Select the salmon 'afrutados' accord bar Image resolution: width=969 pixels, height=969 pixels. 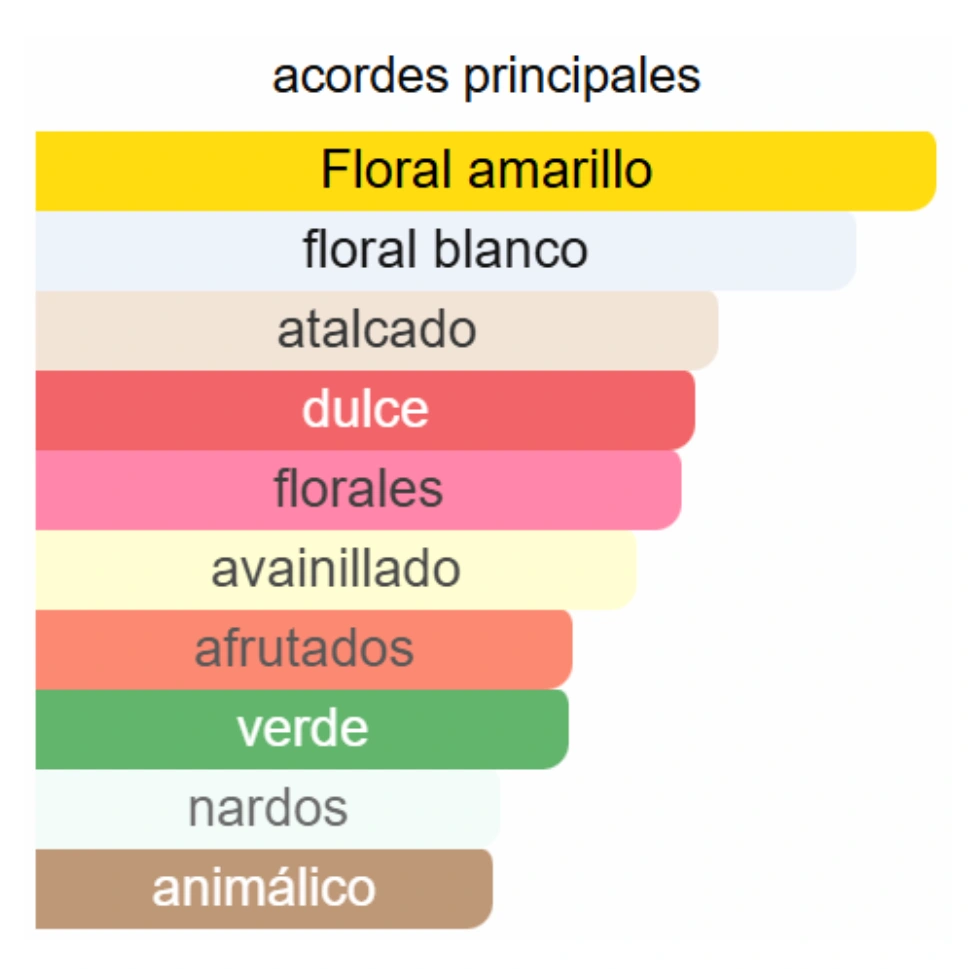point(304,650)
